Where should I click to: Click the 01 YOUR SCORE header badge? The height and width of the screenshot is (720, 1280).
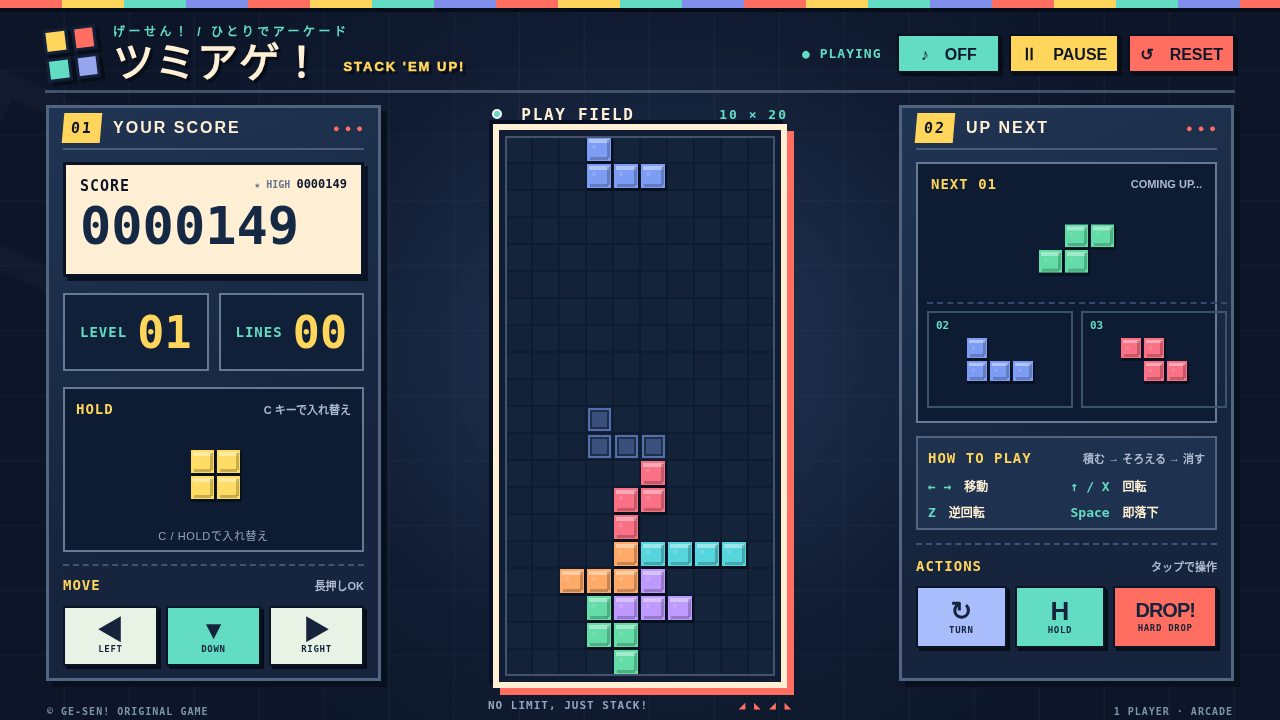[82, 128]
